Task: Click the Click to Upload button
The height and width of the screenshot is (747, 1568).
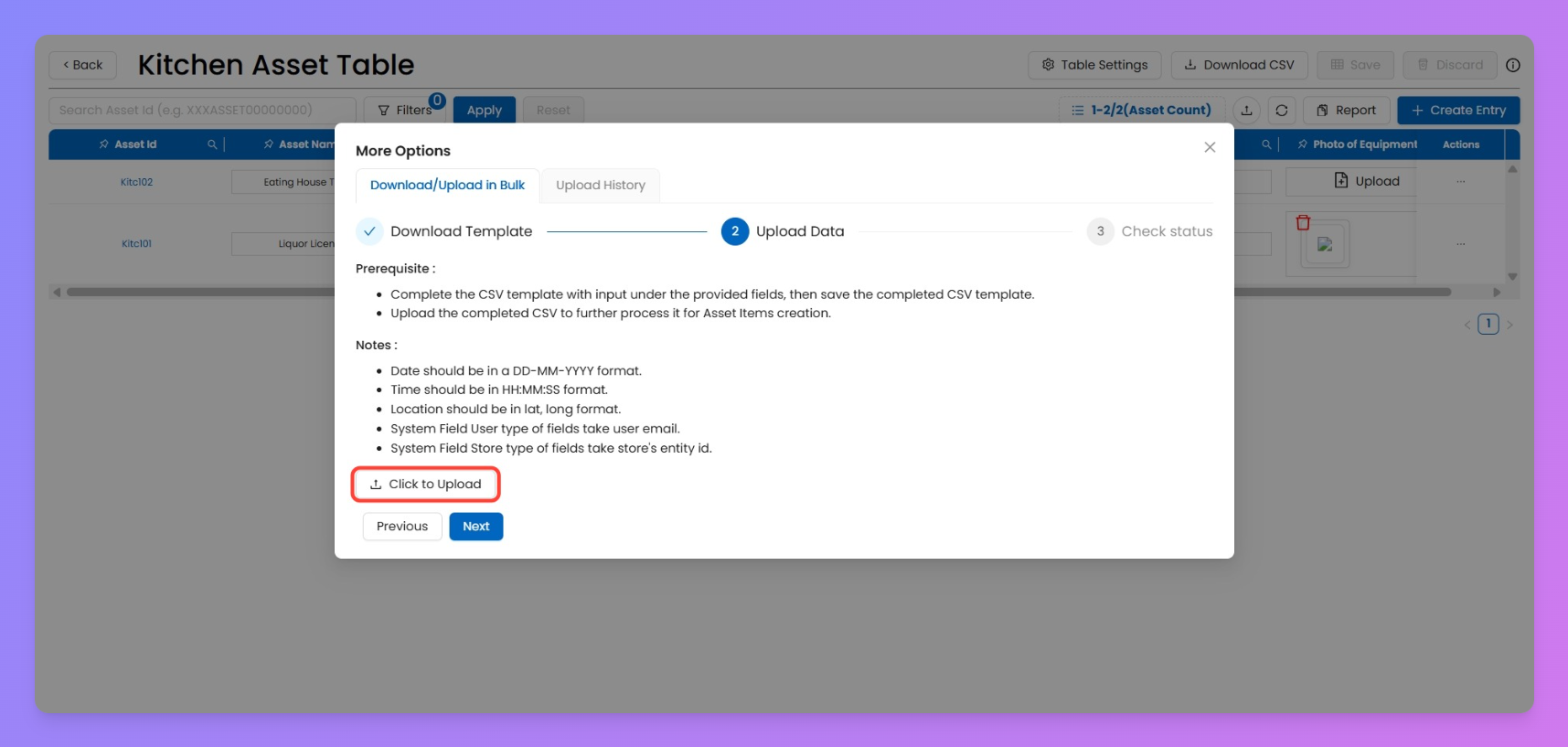Action: click(425, 485)
